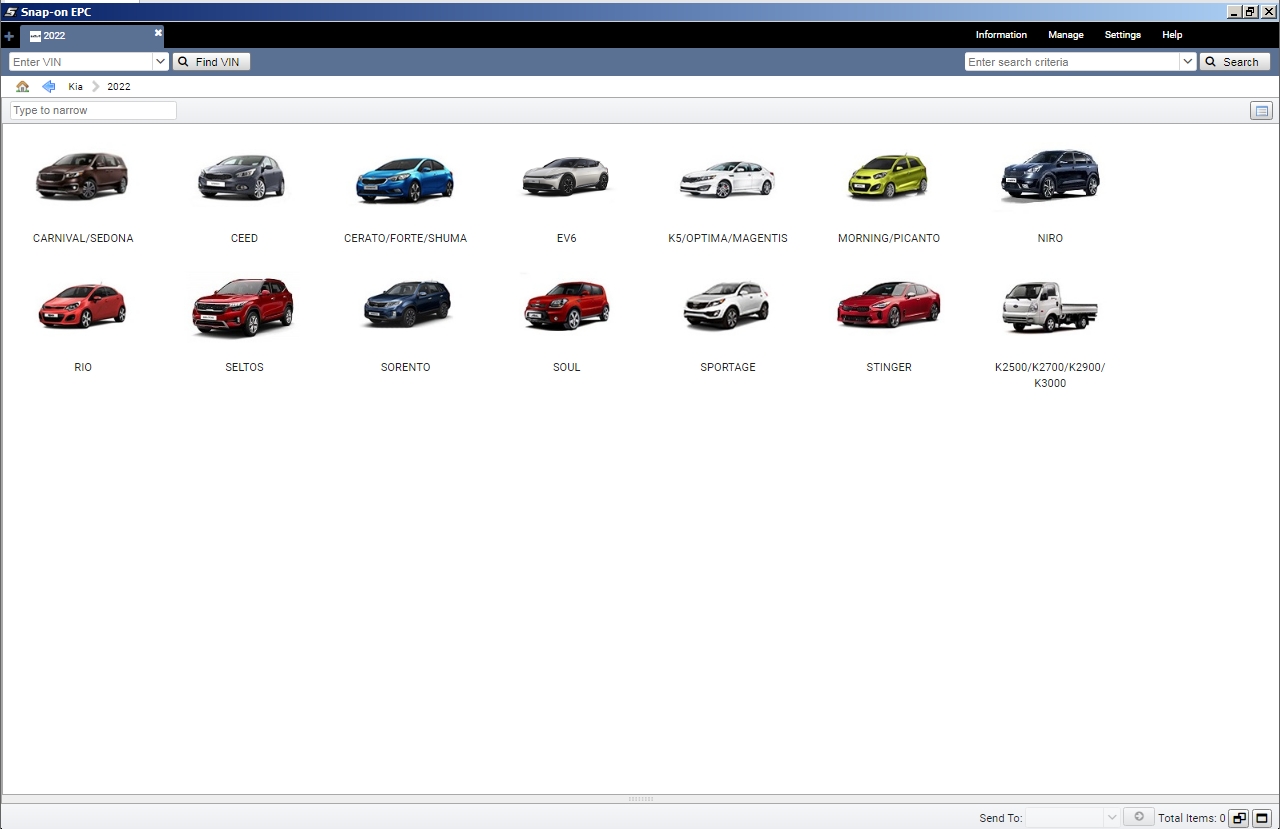Click the send arrow icon next to Send To
The image size is (1280, 829).
(1138, 817)
